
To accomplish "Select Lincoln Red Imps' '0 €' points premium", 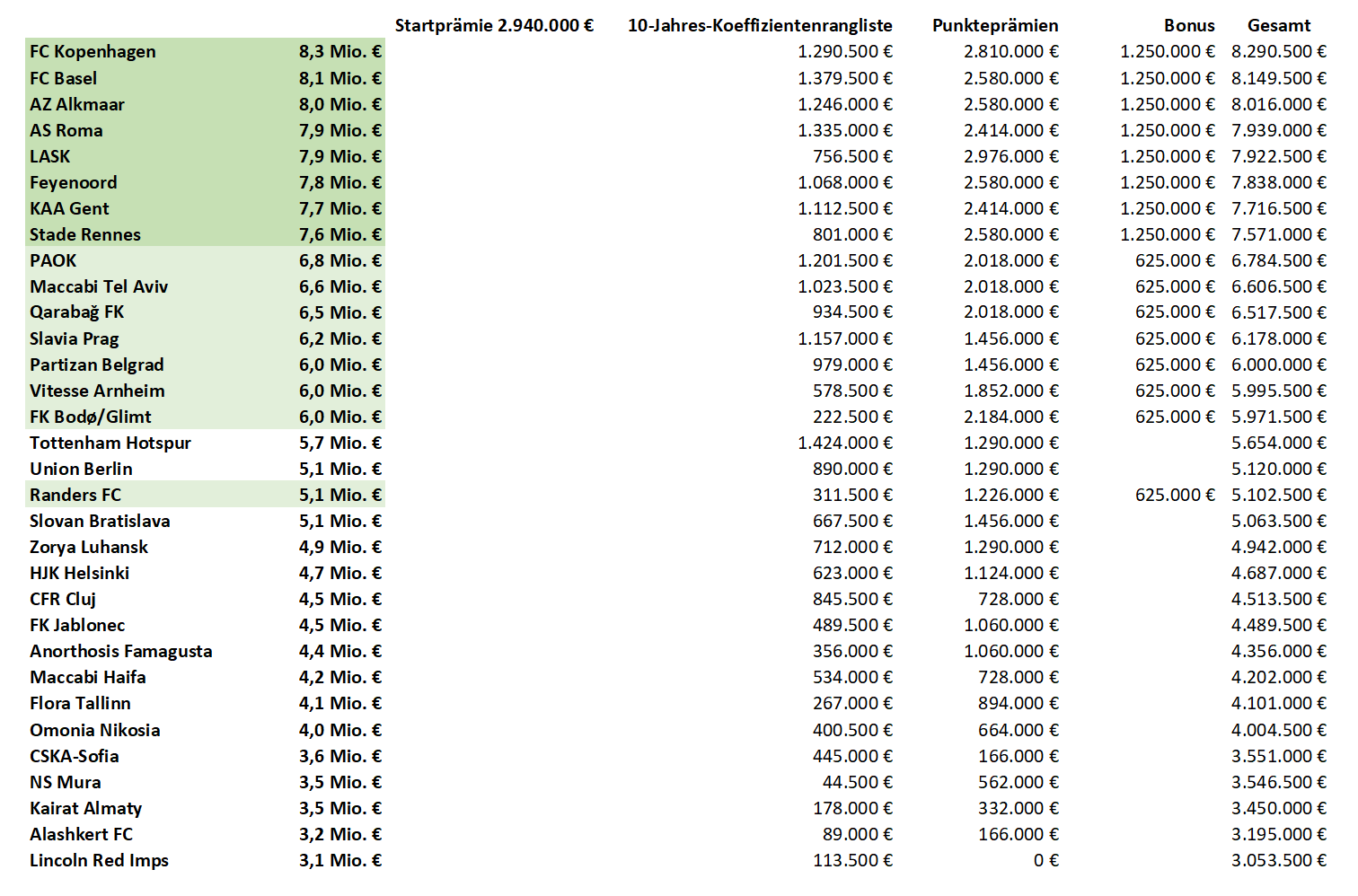I will pos(1046,860).
